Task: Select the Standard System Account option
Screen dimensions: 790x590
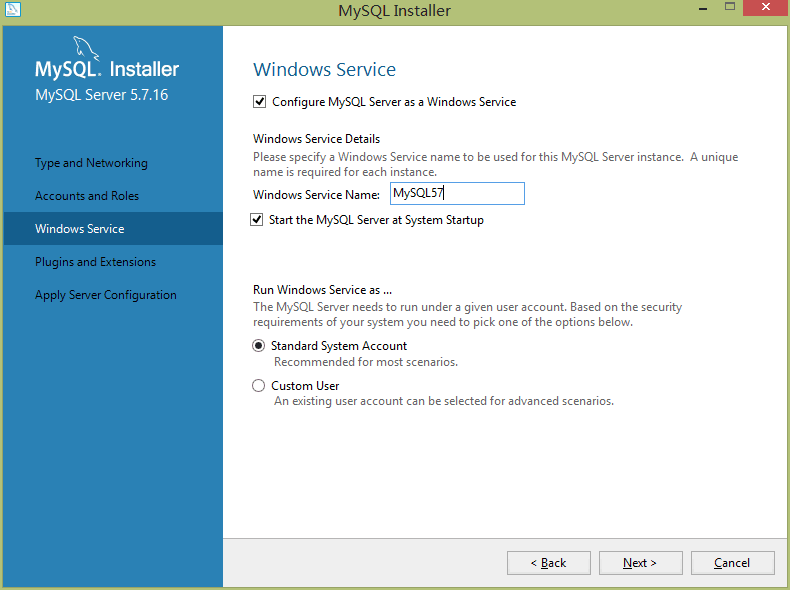Action: coord(259,346)
